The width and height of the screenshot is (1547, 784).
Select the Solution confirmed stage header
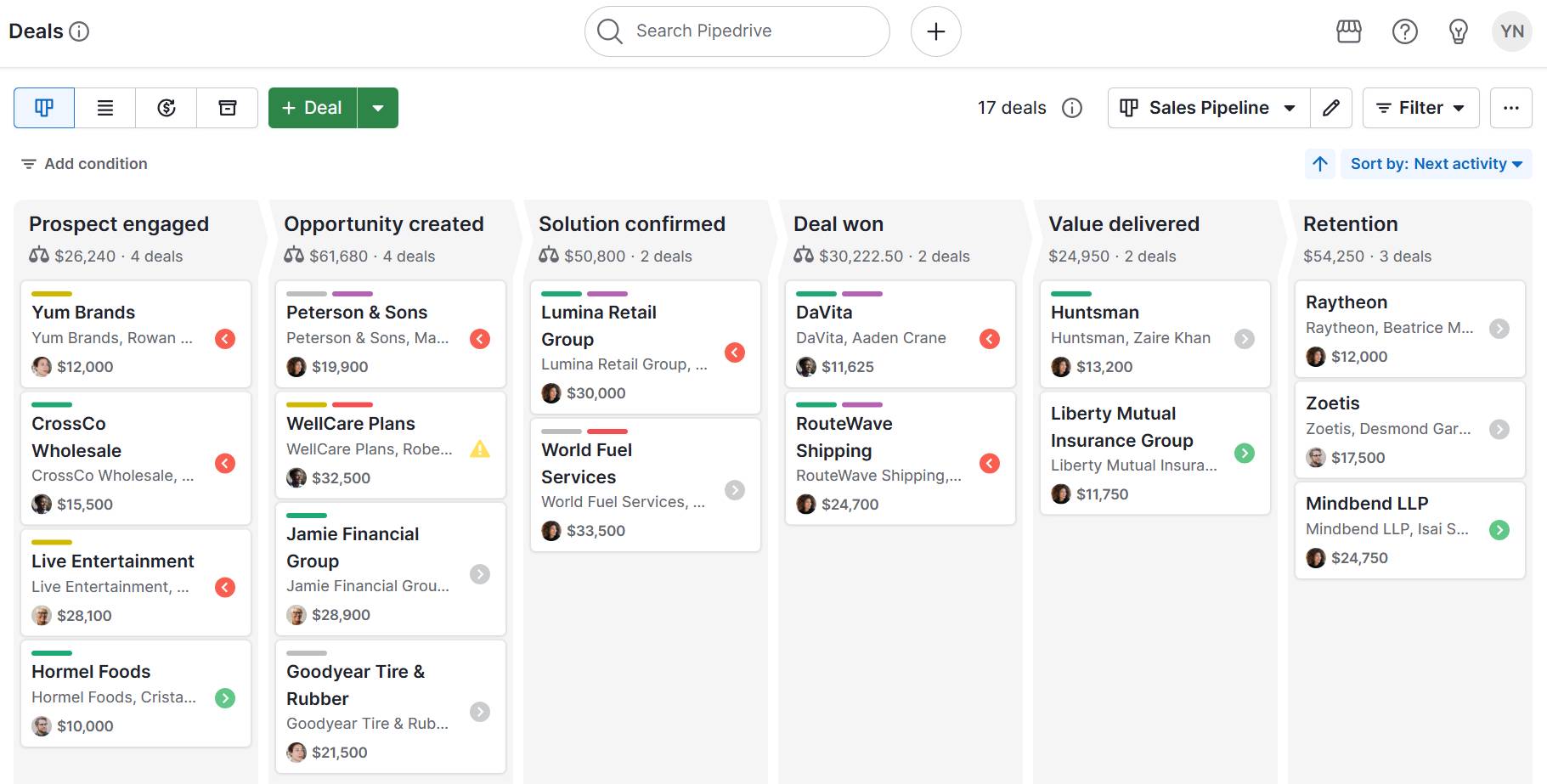(632, 224)
